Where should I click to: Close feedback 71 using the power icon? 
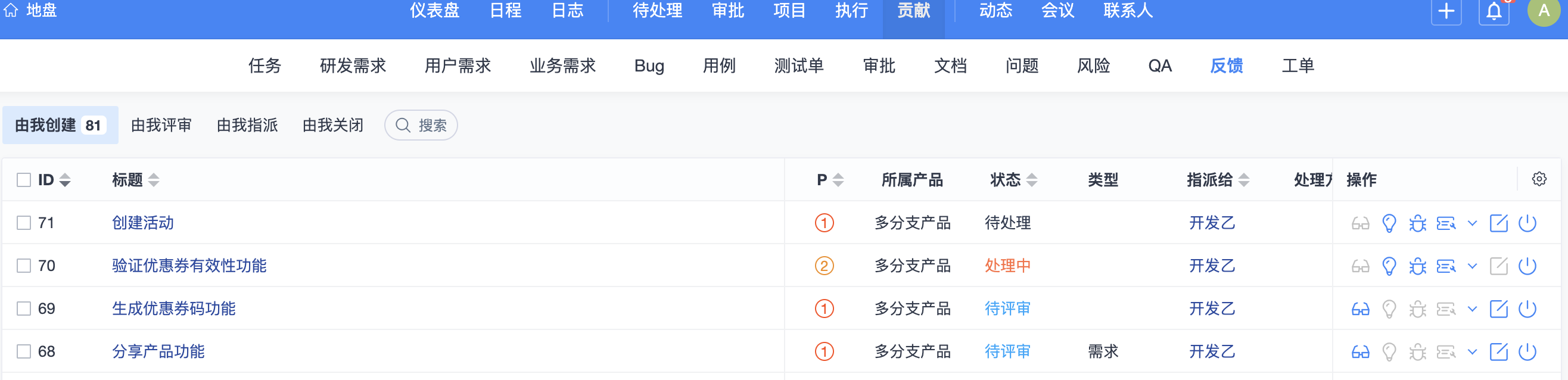pos(1527,223)
